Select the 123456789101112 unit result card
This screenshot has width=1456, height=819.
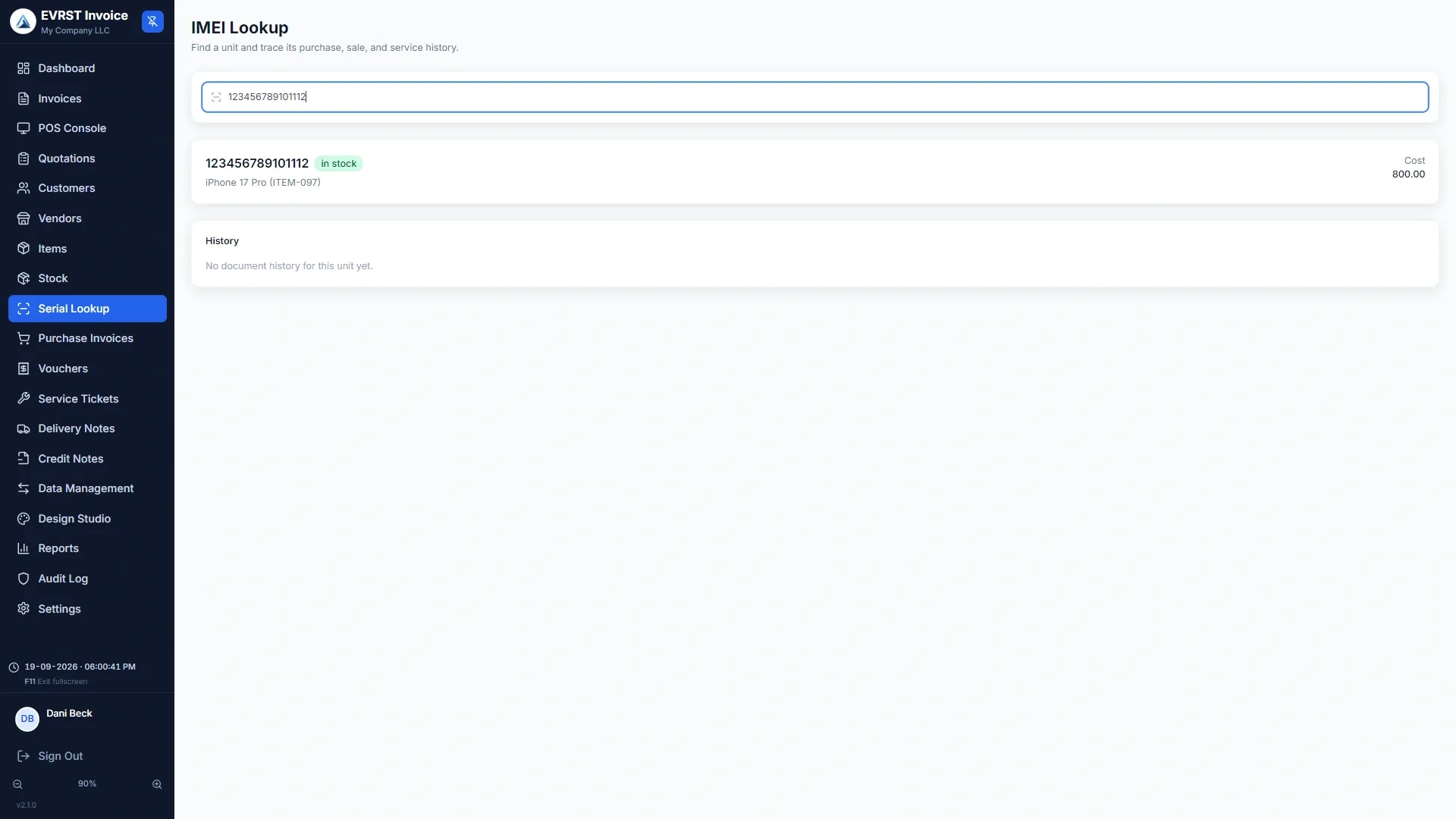815,171
